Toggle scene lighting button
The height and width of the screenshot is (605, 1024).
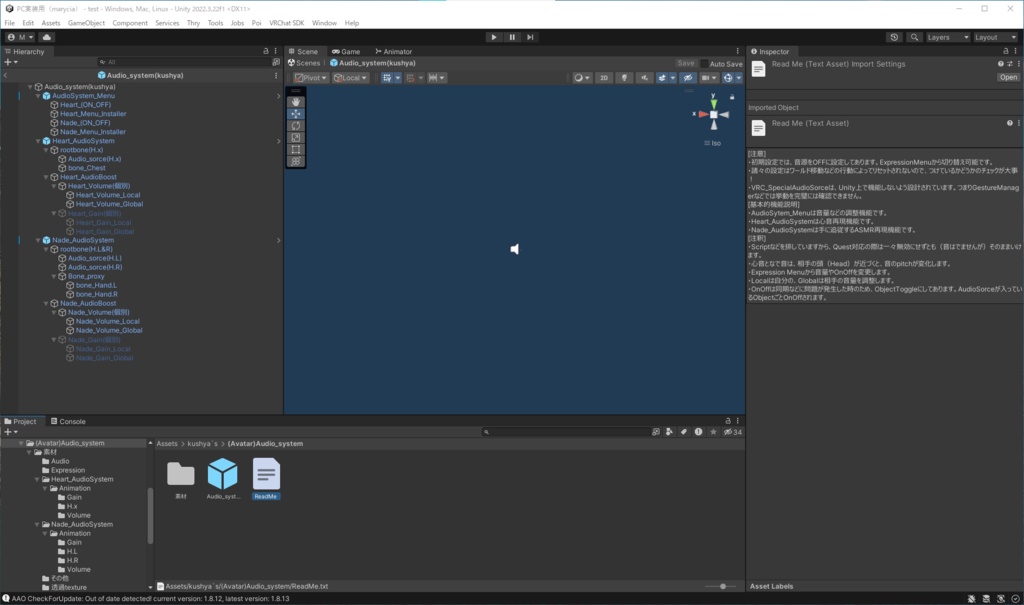pos(624,78)
